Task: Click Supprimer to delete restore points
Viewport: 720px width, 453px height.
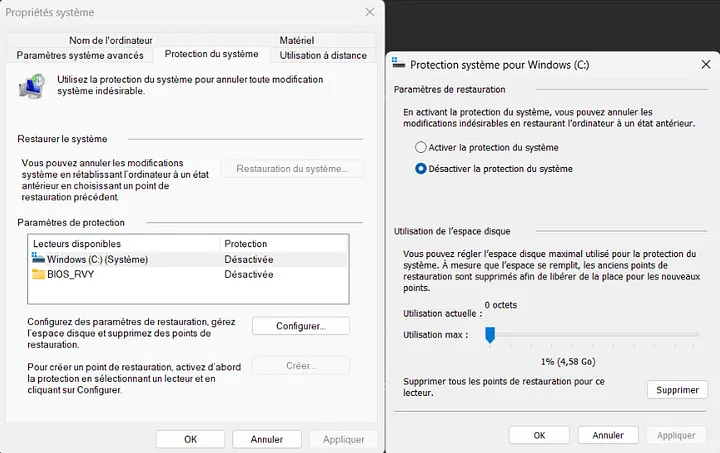Action: point(677,390)
